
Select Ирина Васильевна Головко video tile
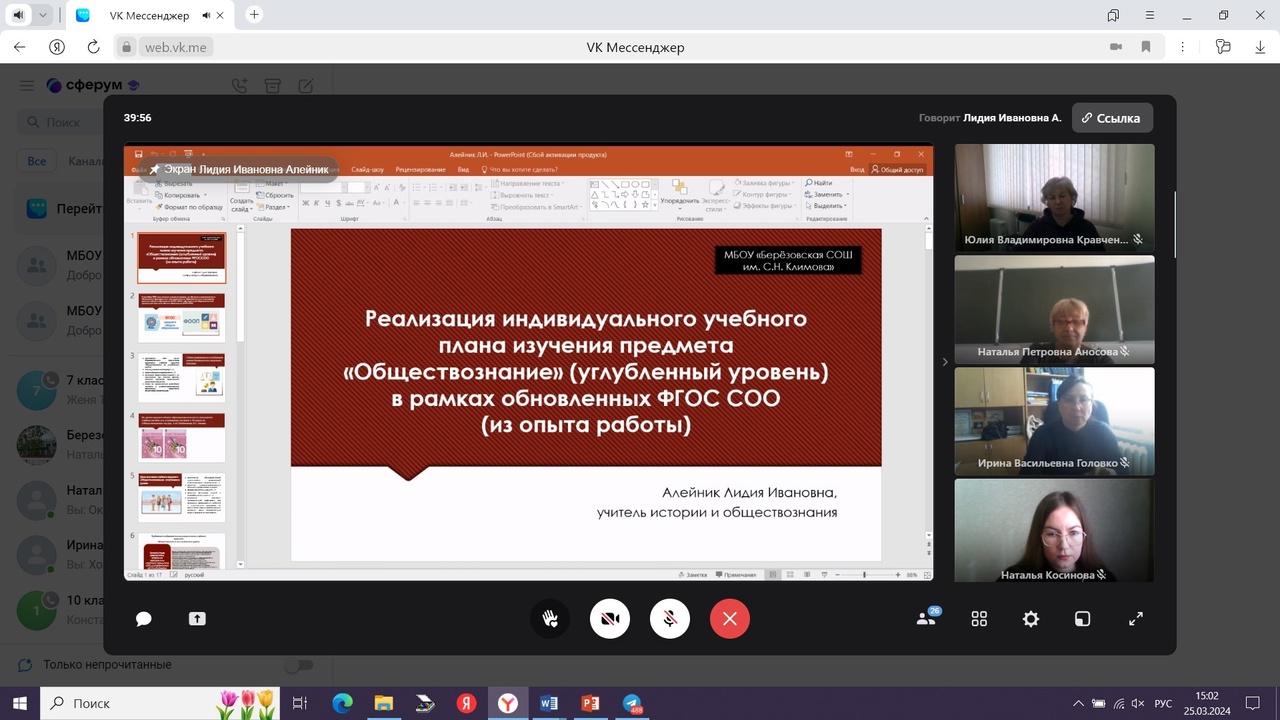[1054, 421]
